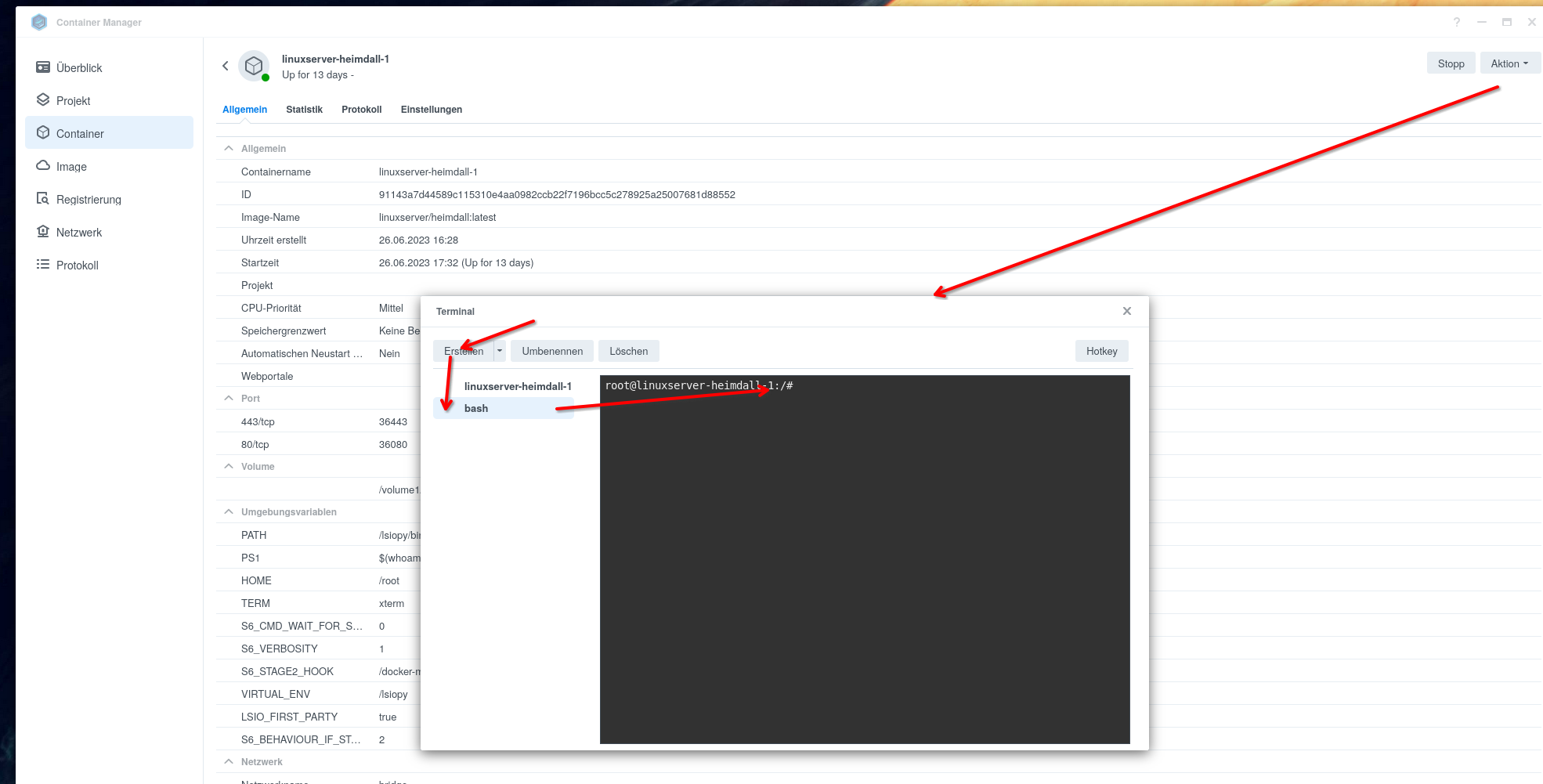Open the Registrierung sidebar icon

tap(43, 199)
